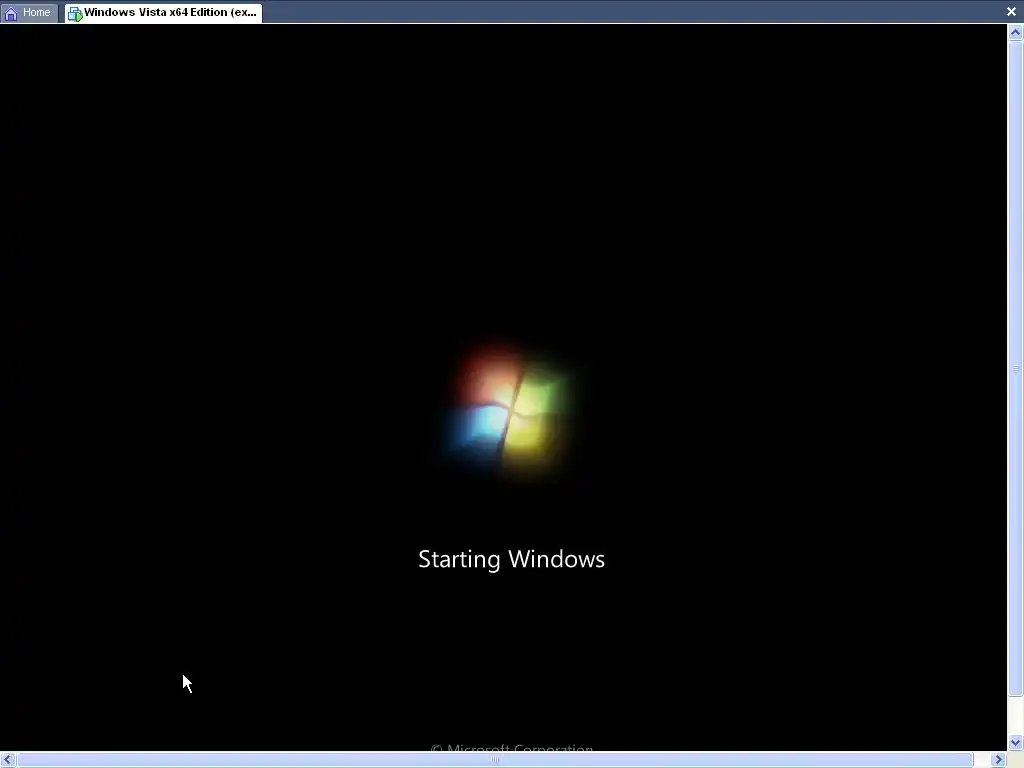Click the vertical scrollbar thumb
This screenshot has height=768, width=1024.
pyautogui.click(x=1015, y=369)
